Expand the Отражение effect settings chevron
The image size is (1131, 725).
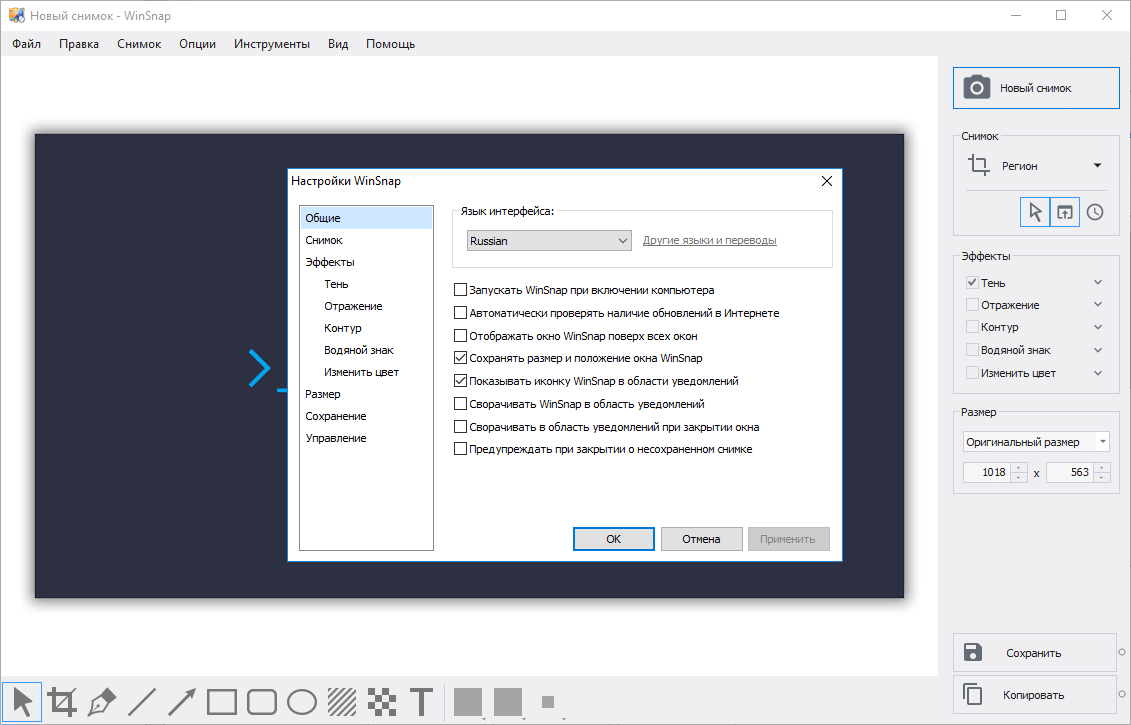pos(1098,304)
